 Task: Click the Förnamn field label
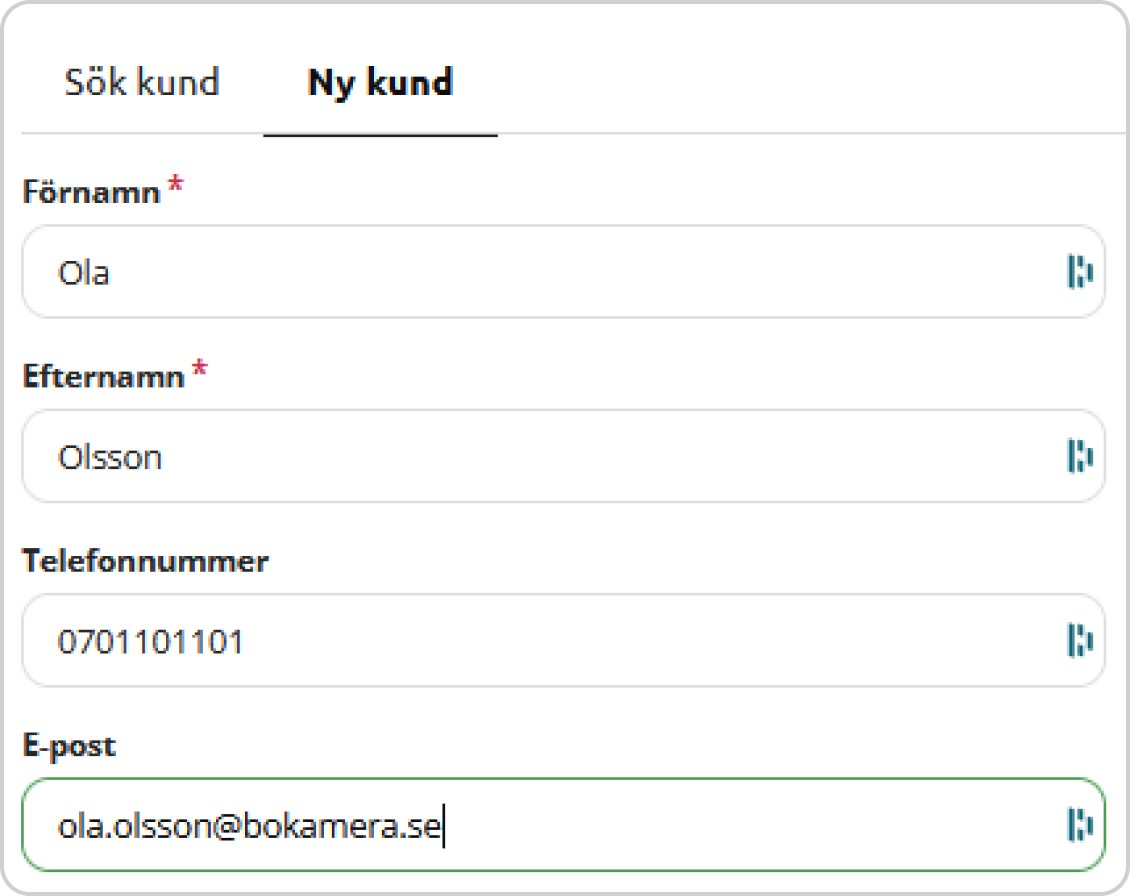click(92, 192)
